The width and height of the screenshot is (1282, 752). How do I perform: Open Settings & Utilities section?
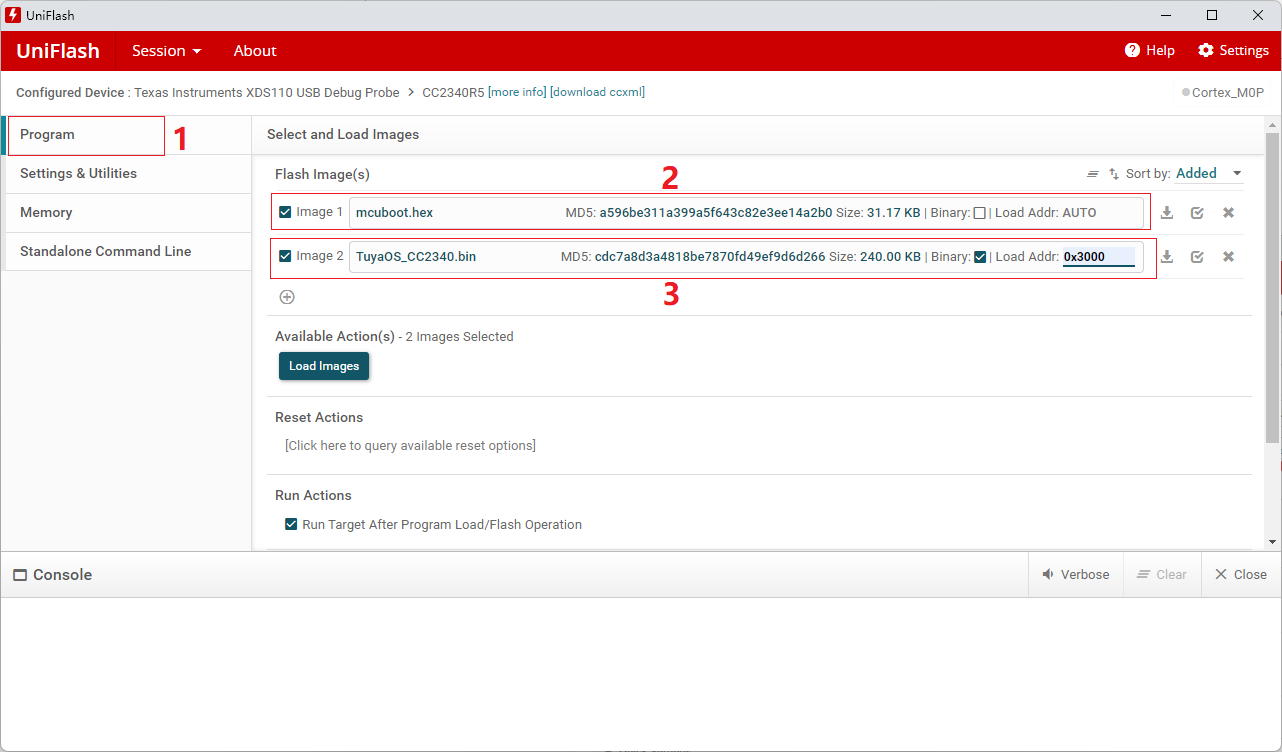click(126, 174)
